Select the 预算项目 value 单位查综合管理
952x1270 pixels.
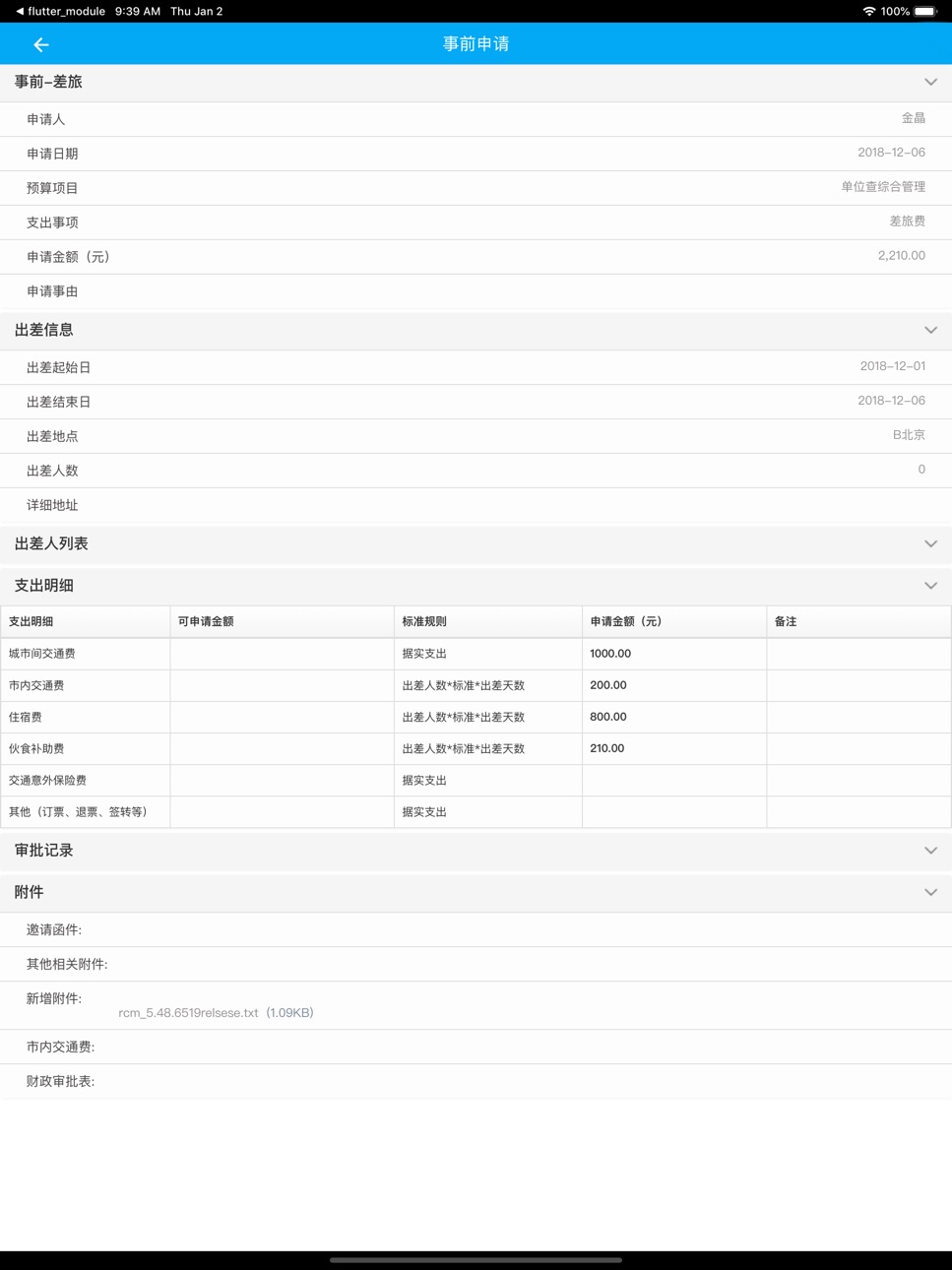(x=883, y=187)
